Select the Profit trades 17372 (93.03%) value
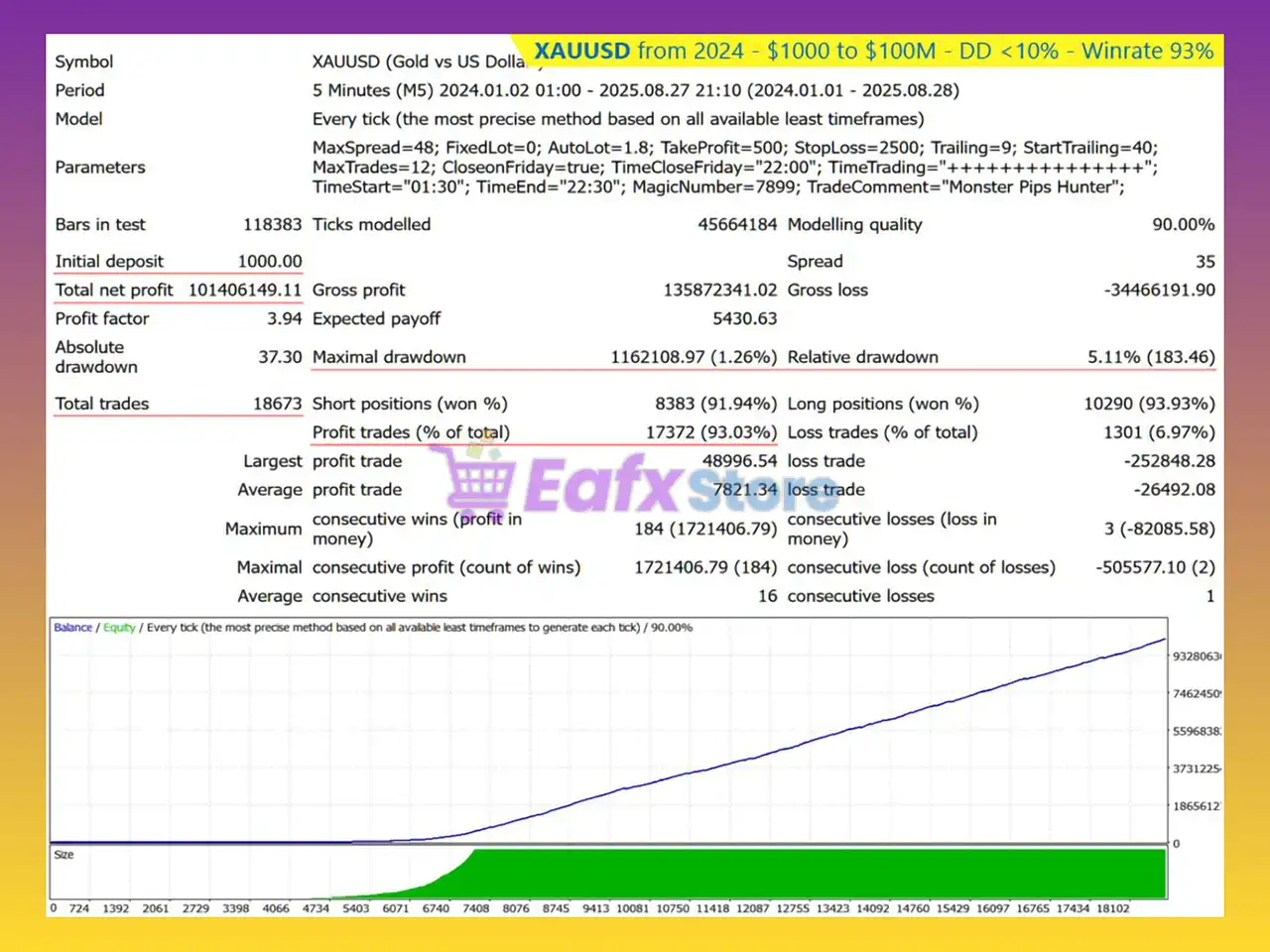This screenshot has width=1270, height=952. pyautogui.click(x=710, y=433)
